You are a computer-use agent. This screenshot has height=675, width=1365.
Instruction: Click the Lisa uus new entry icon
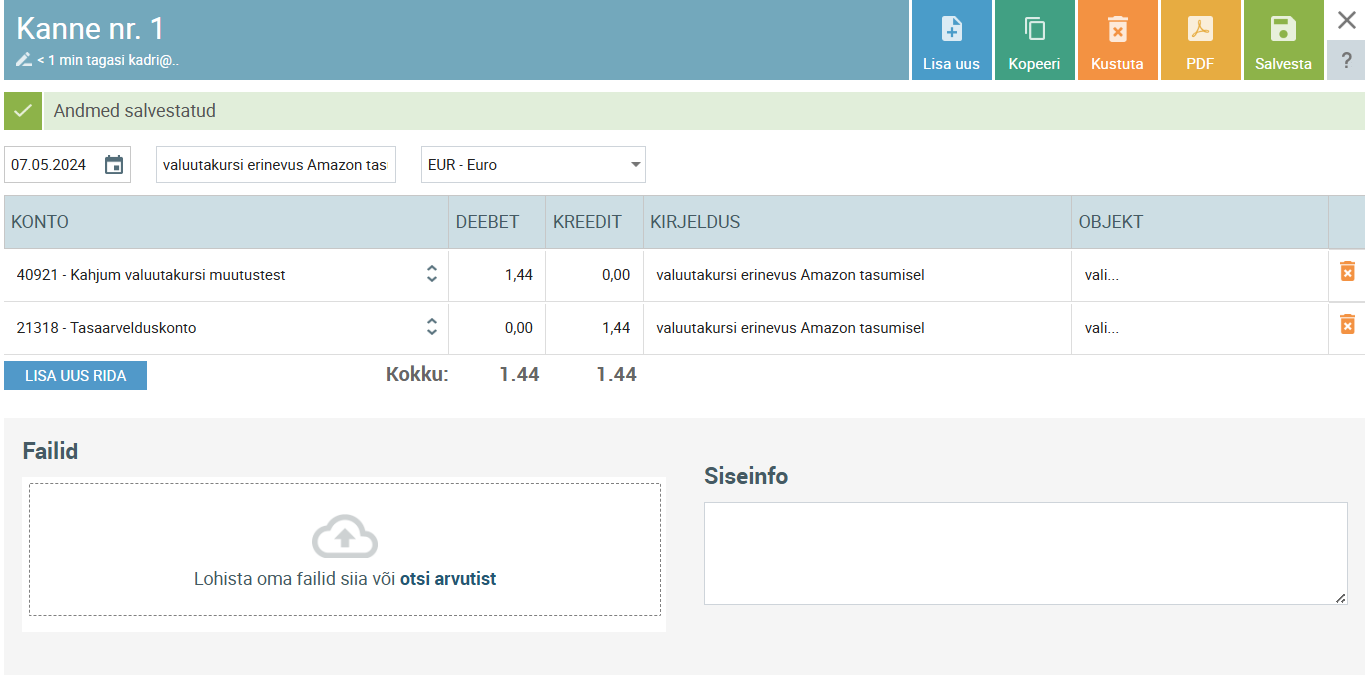click(x=951, y=30)
